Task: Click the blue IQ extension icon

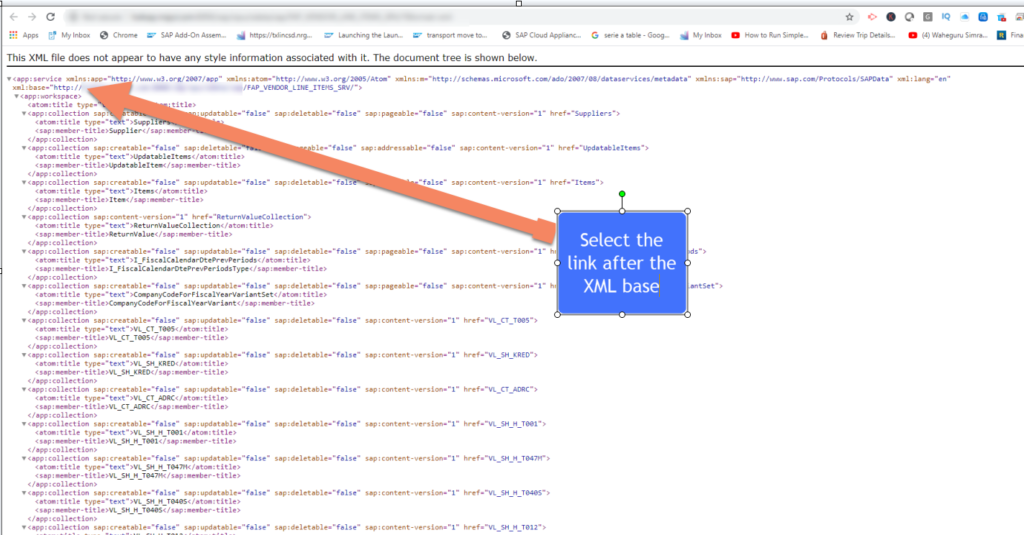Action: [x=945, y=17]
